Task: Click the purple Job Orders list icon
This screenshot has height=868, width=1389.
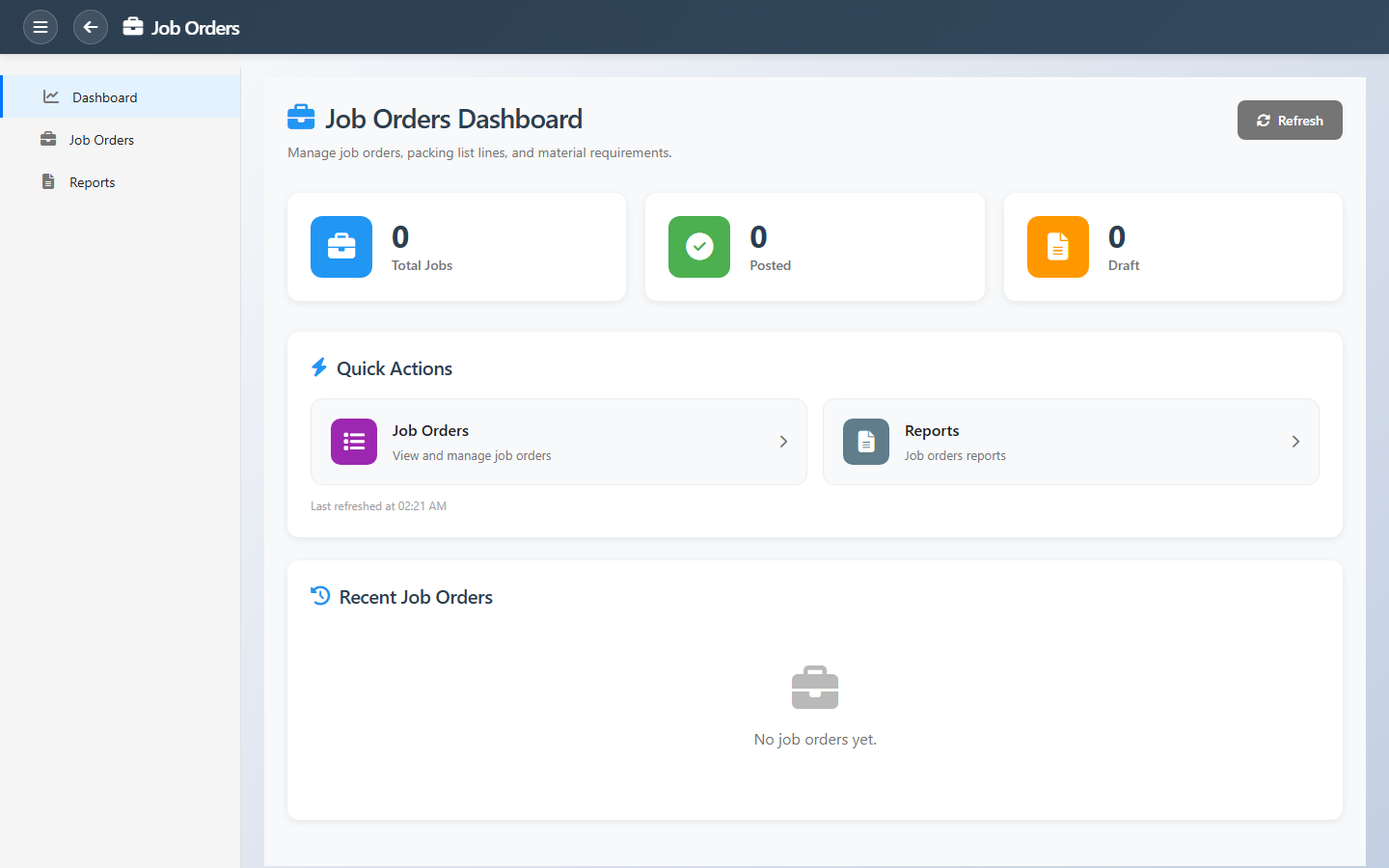Action: click(354, 442)
